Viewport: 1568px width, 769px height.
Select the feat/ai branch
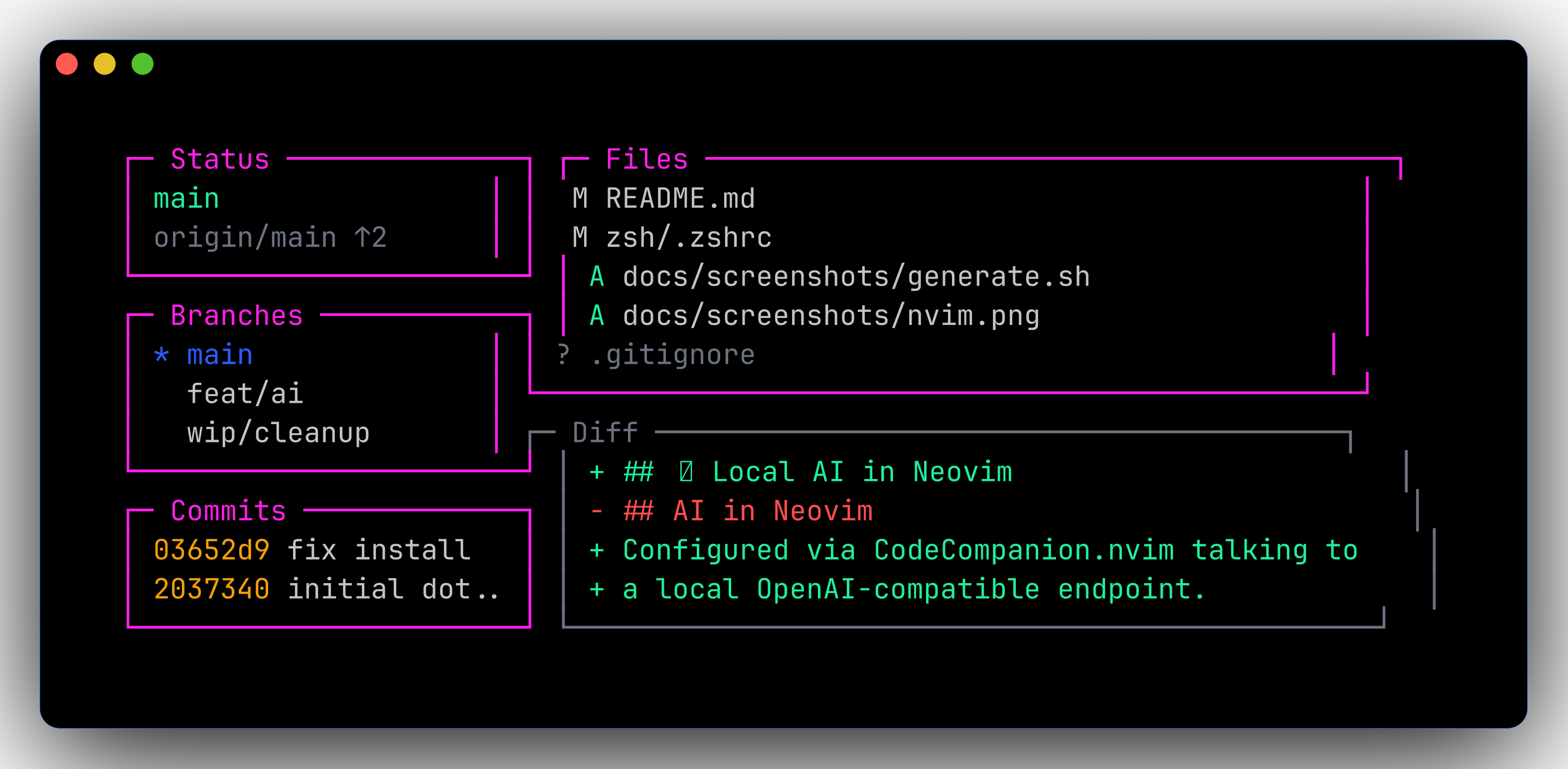point(245,393)
